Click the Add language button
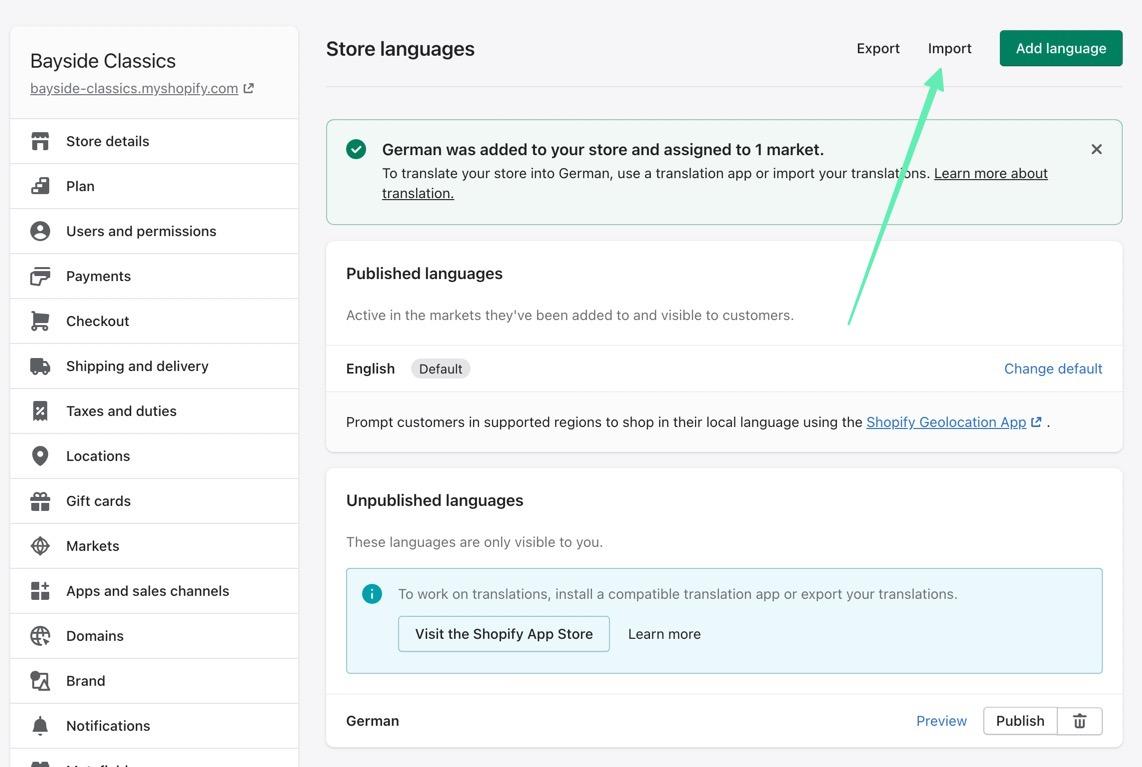 click(x=1060, y=48)
